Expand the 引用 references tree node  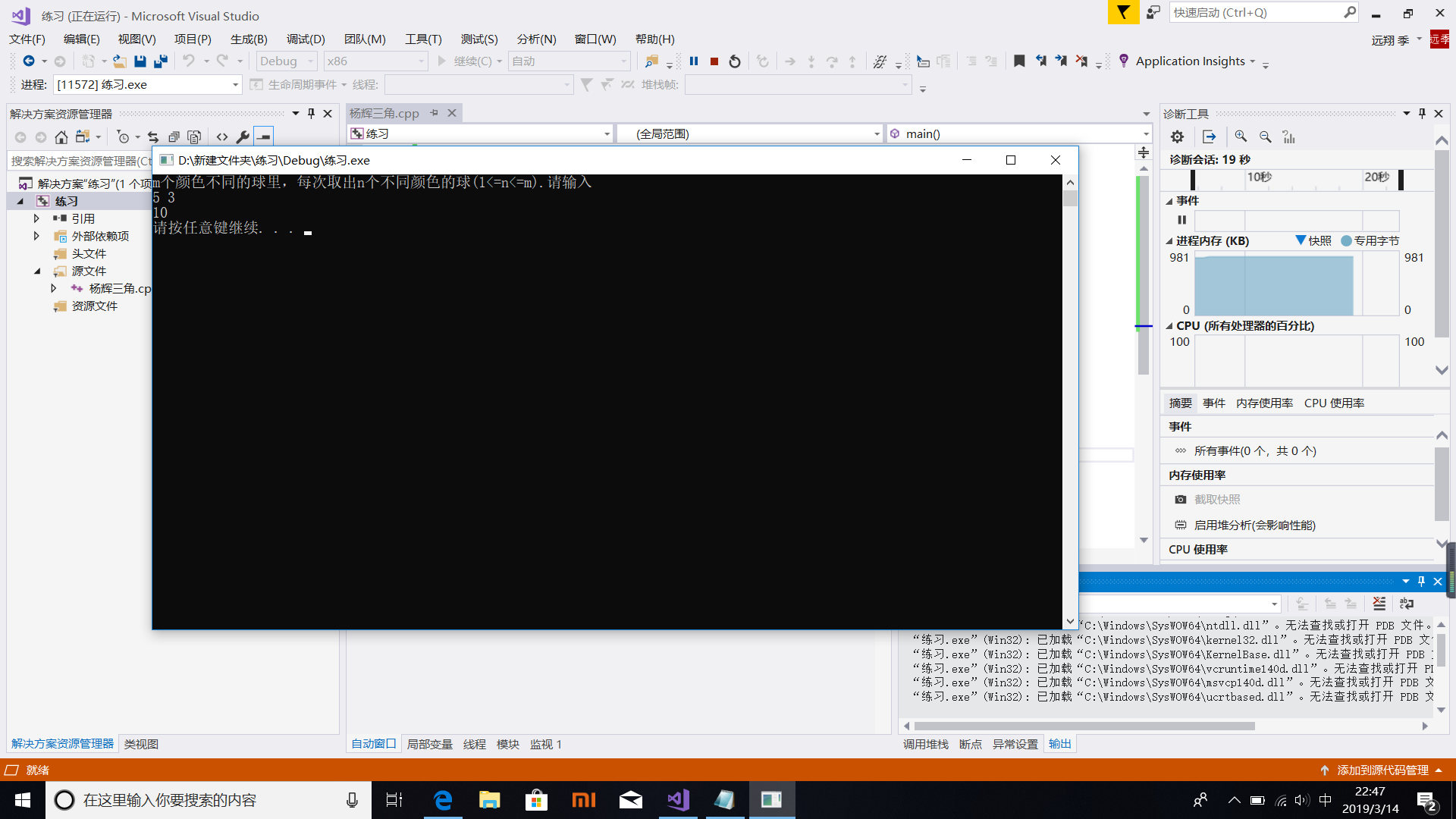click(36, 218)
